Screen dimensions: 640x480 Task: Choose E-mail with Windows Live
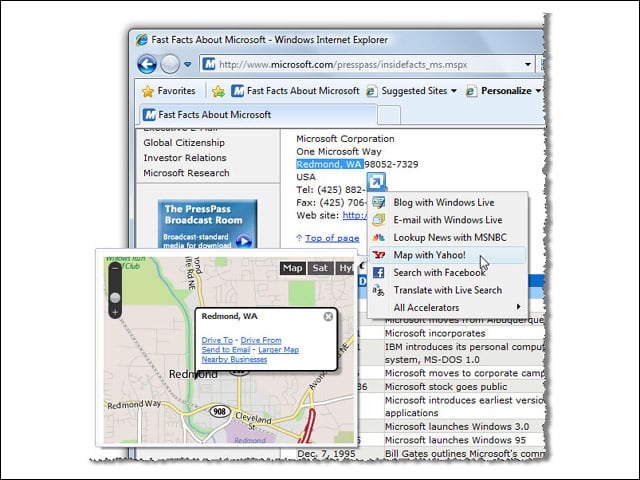click(x=447, y=220)
